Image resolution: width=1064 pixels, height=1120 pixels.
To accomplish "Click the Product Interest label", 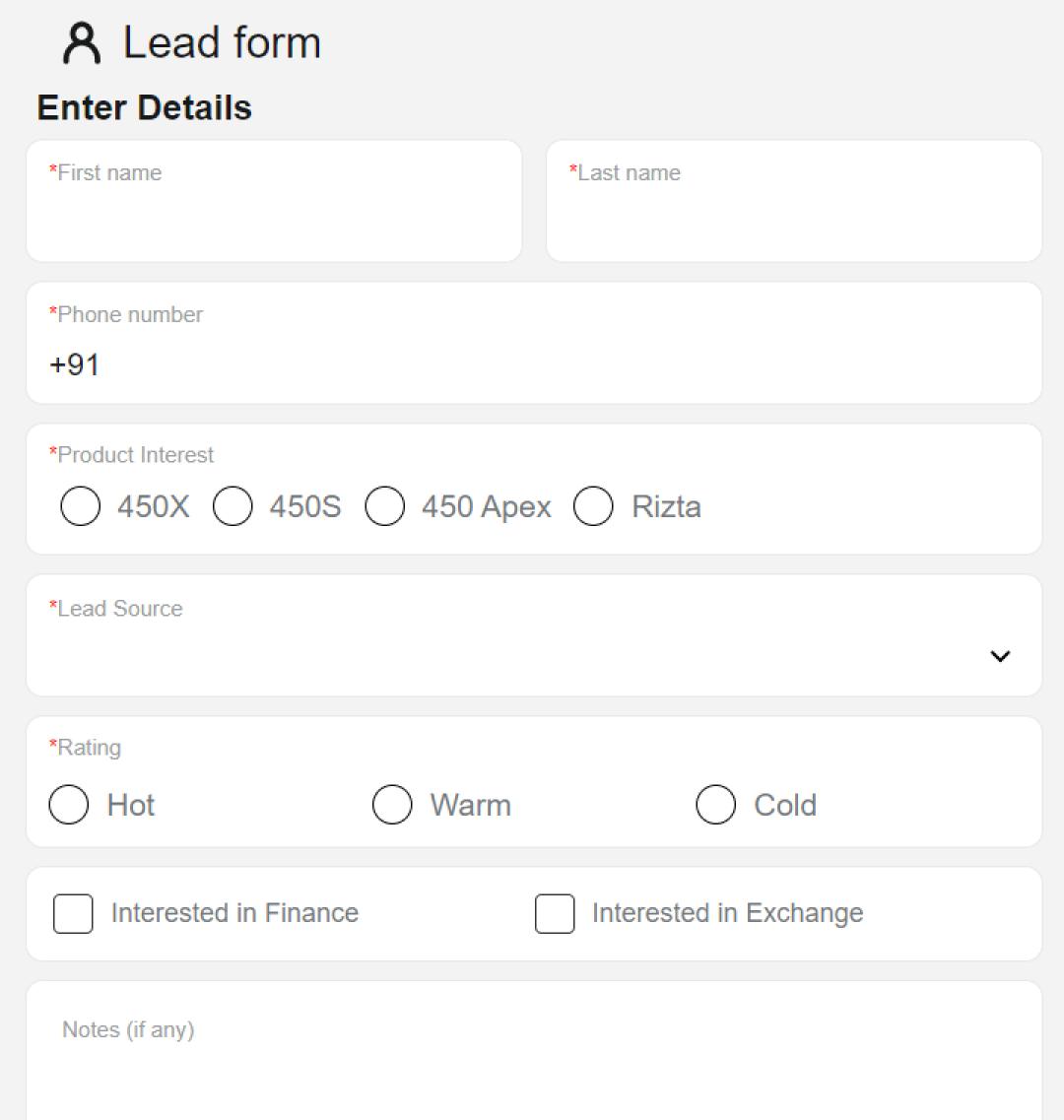I will tap(131, 455).
